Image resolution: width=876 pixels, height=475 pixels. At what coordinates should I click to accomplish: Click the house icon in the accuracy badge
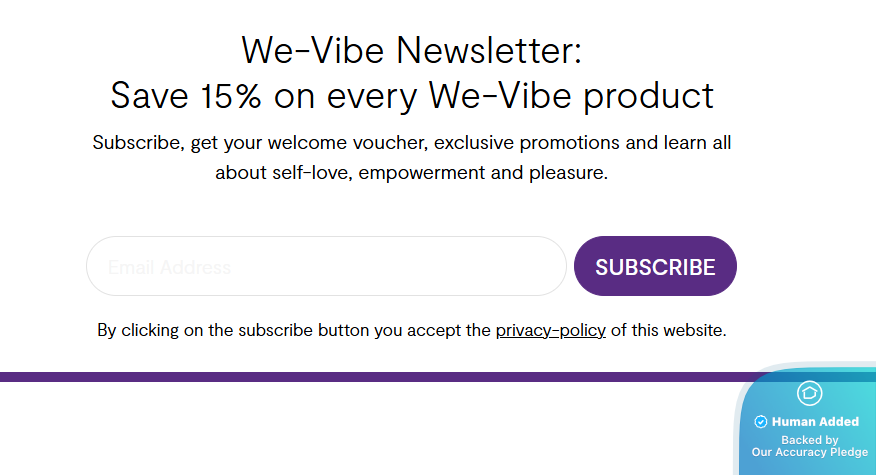tap(809, 393)
